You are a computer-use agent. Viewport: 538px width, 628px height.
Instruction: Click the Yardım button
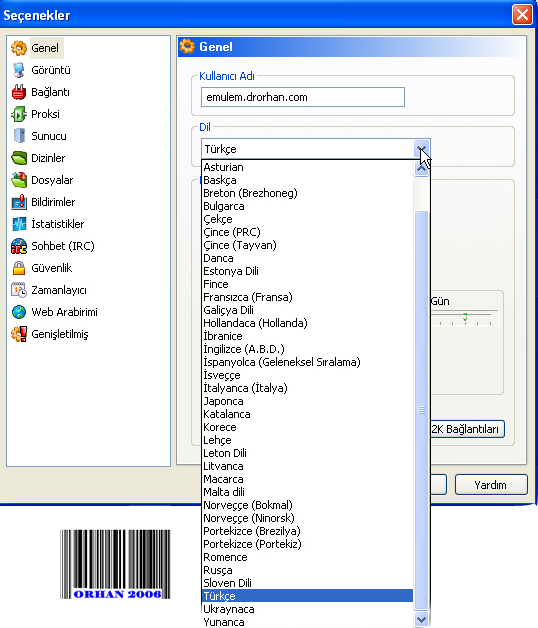(491, 485)
